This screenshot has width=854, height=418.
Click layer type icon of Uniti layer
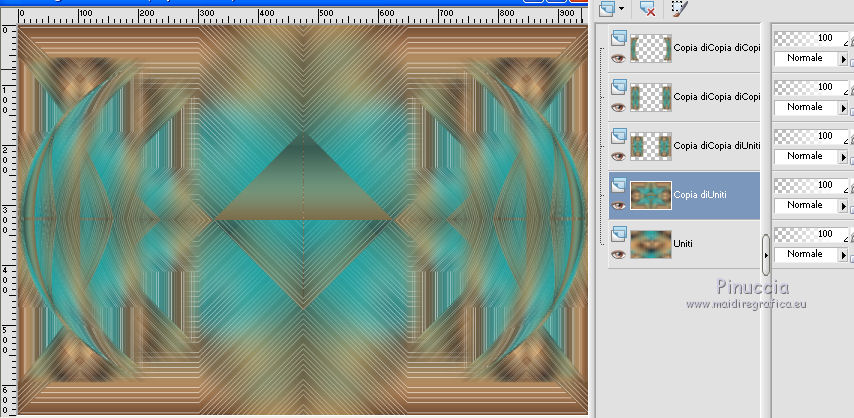(x=619, y=234)
